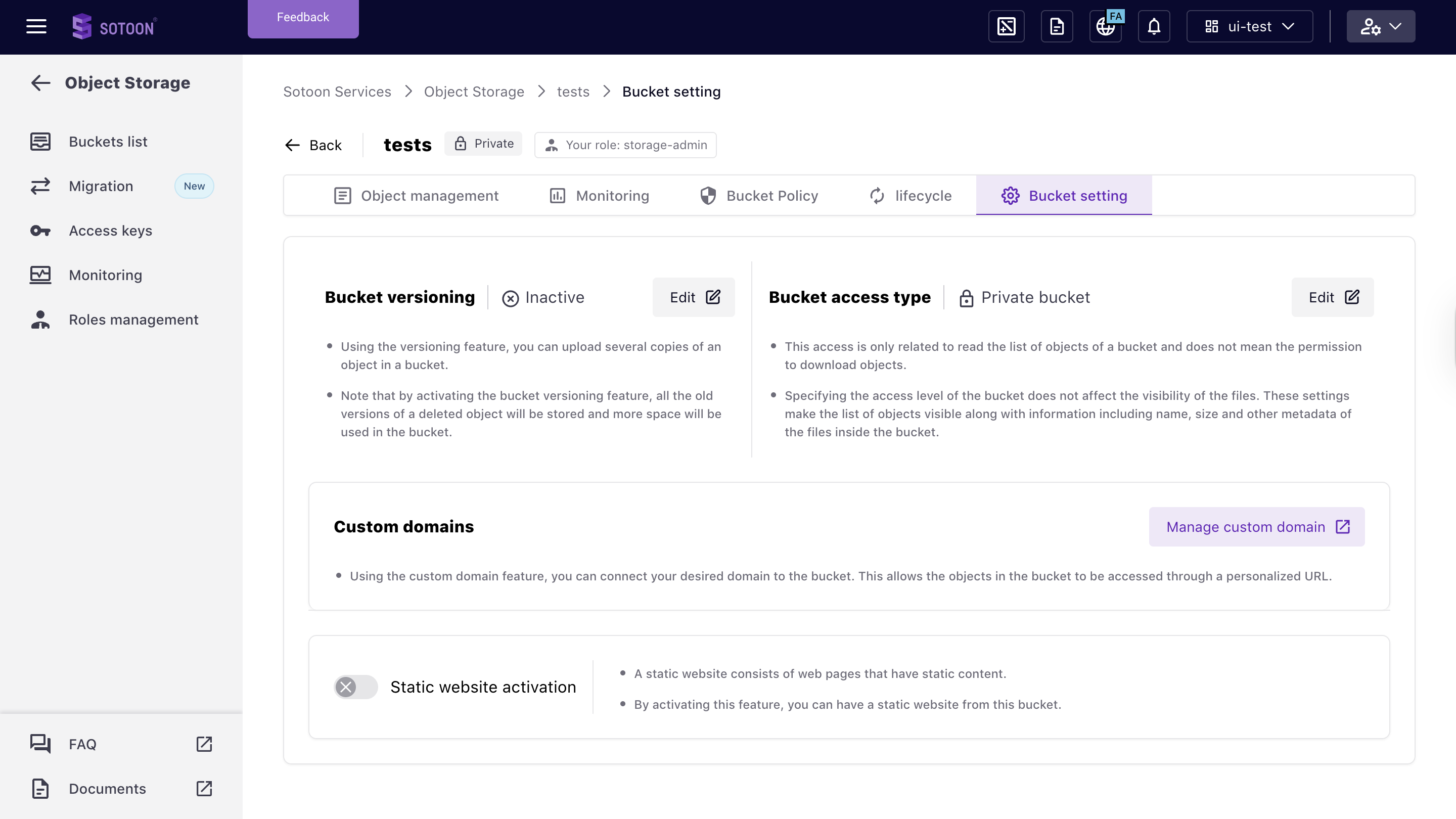
Task: Expand ui-test workspace dropdown
Action: [x=1250, y=26]
